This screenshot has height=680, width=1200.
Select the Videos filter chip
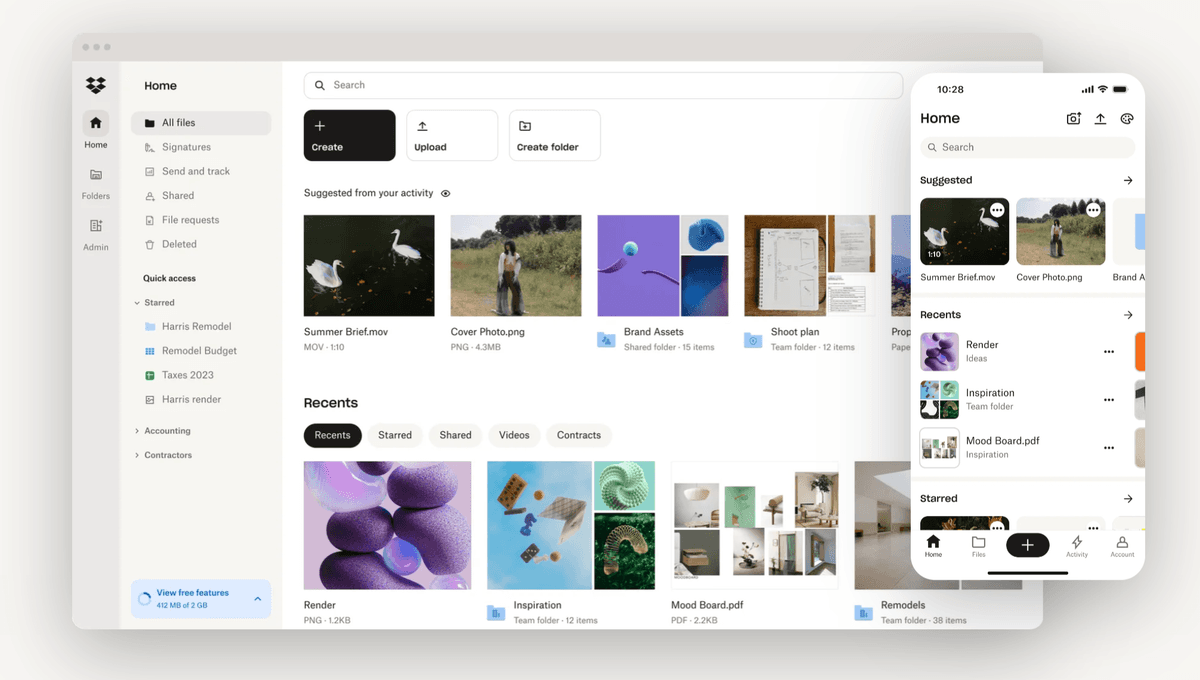coord(514,435)
